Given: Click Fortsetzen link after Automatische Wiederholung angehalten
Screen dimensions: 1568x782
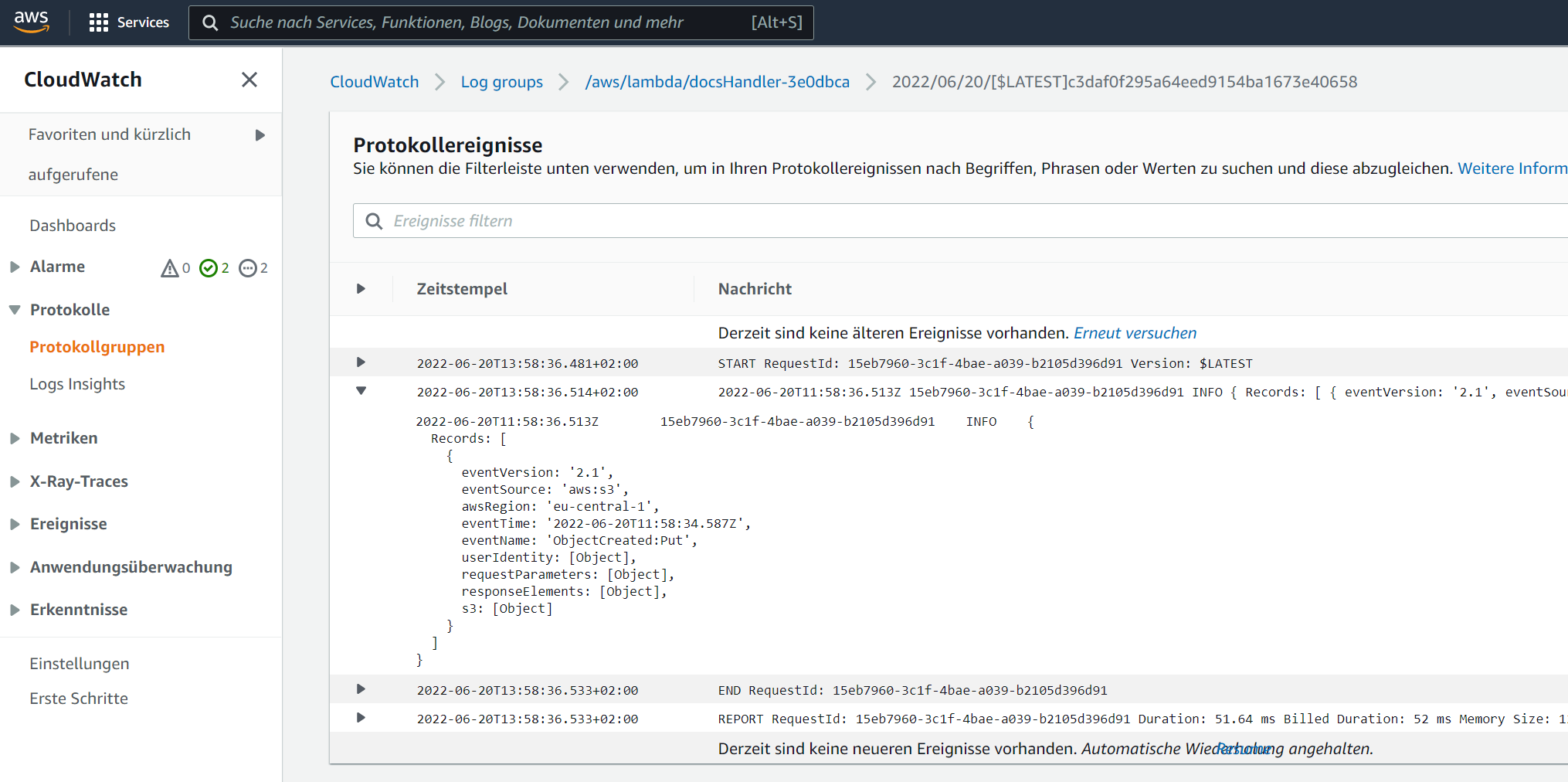Looking at the screenshot, I should tap(1243, 749).
